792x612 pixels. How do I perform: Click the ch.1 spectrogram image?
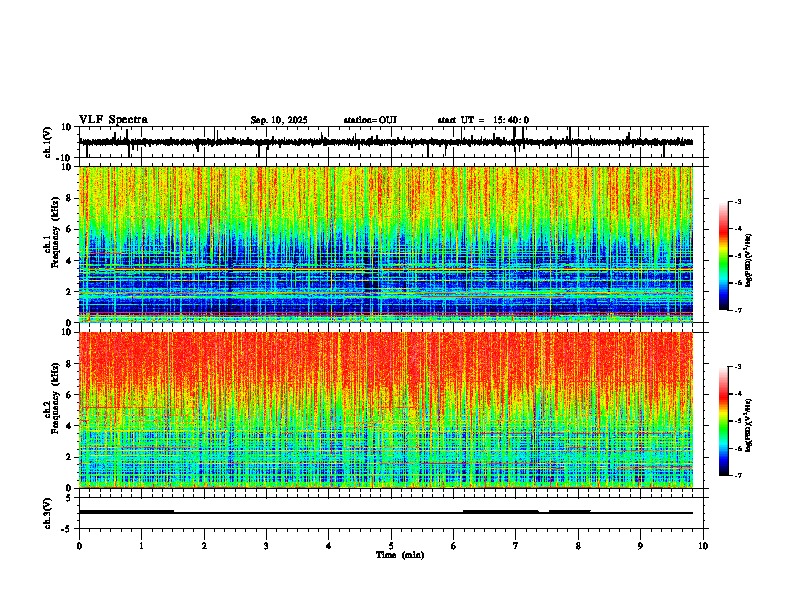pos(386,244)
